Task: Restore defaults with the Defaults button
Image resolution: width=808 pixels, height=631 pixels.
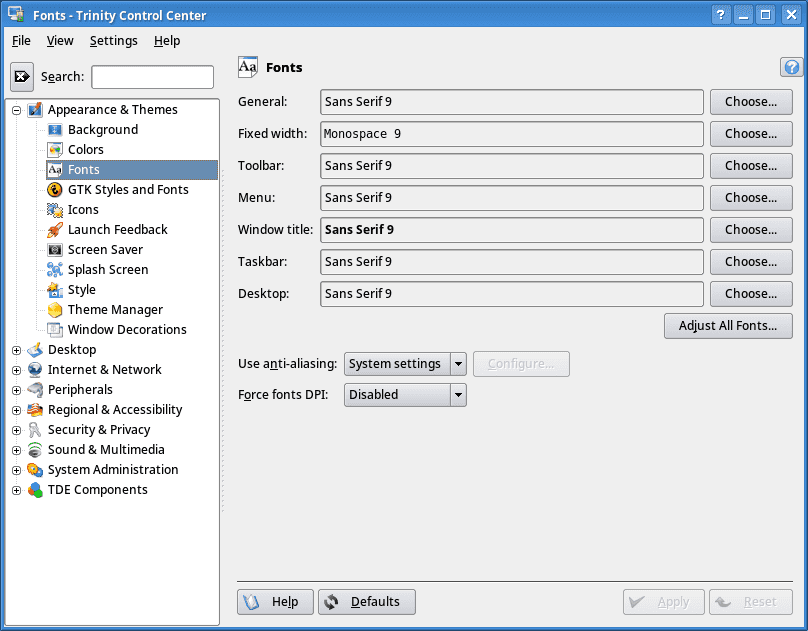Action: tap(366, 601)
